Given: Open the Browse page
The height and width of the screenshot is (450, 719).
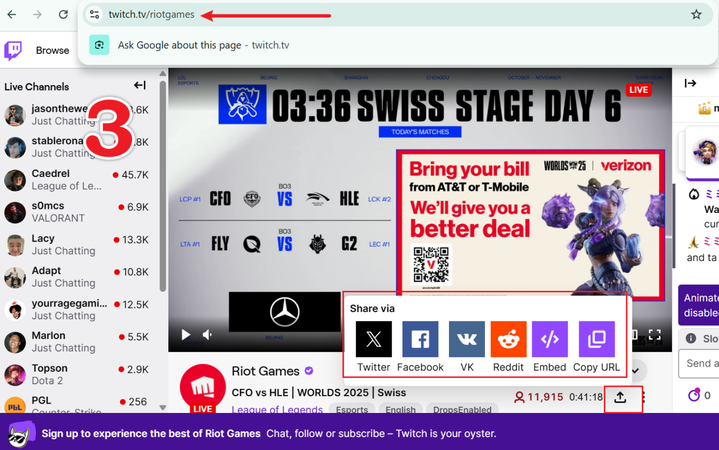Looking at the screenshot, I should pos(52,50).
